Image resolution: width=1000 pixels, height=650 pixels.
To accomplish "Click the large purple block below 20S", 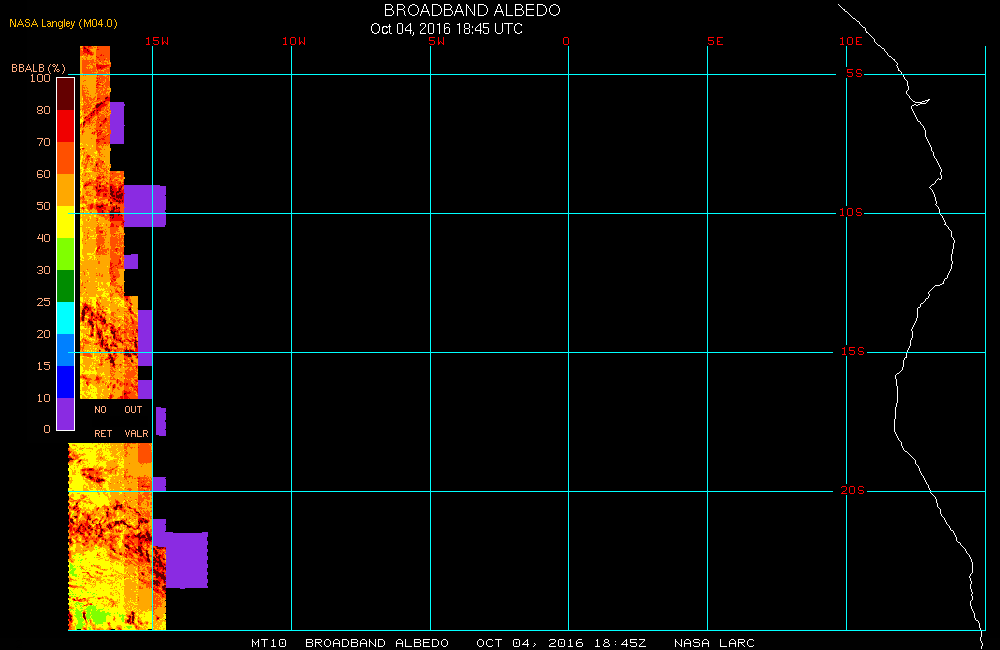I will tap(186, 560).
